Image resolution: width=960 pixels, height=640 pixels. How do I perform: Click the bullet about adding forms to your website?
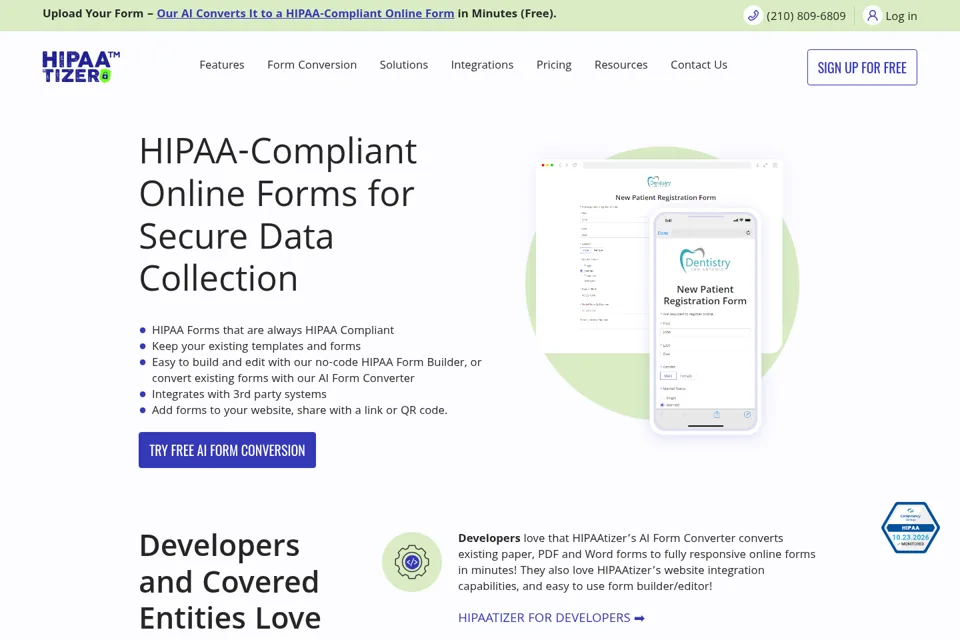point(299,410)
